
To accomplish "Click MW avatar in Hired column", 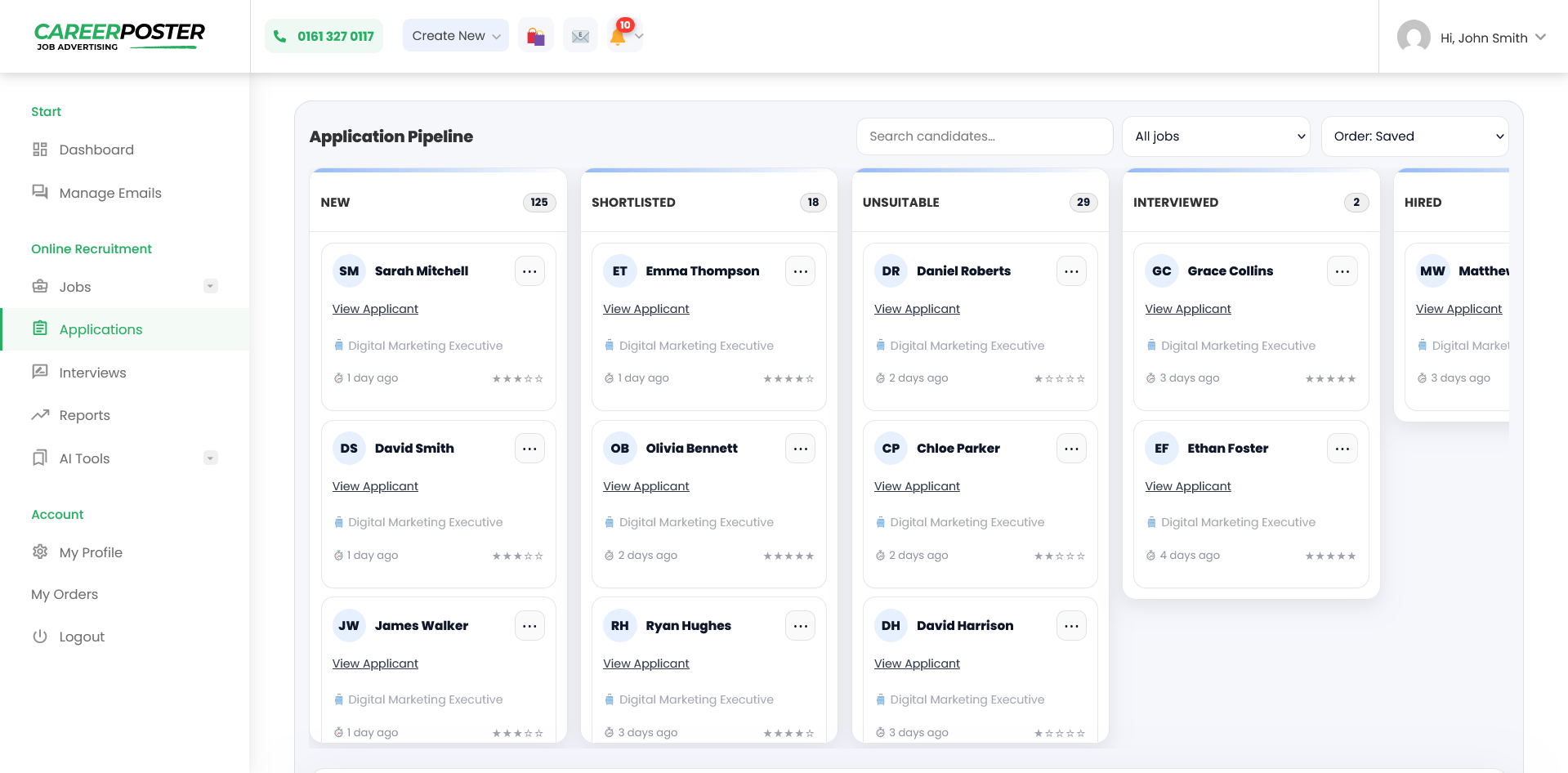I will pos(1432,271).
